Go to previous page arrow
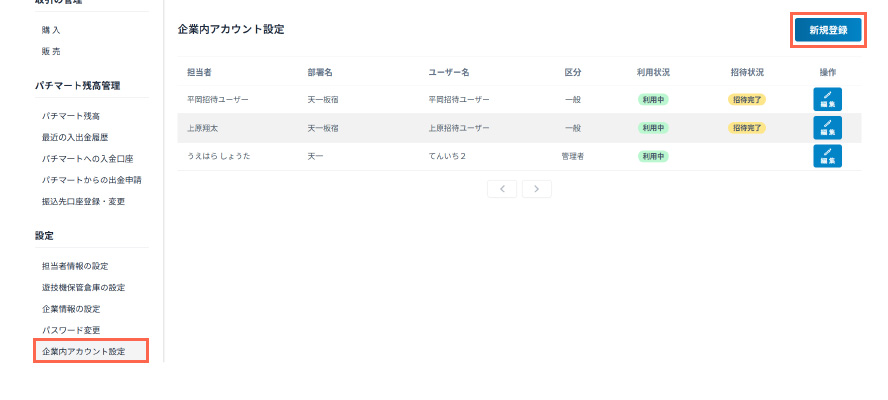Screen dimensions: 888x400 501,189
